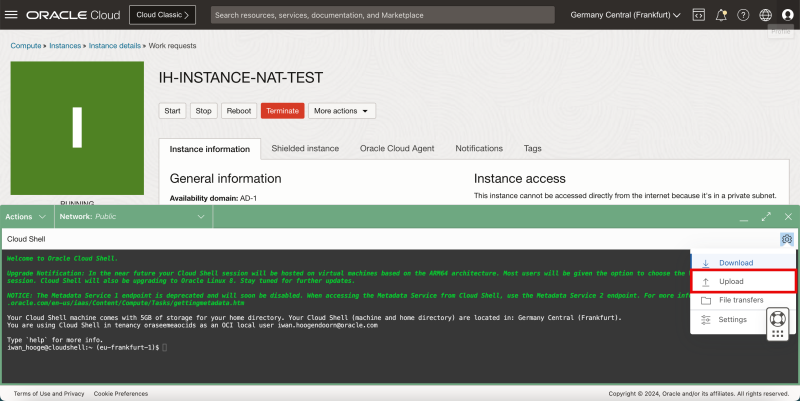Click the Cloud Classic button

pyautogui.click(x=162, y=15)
